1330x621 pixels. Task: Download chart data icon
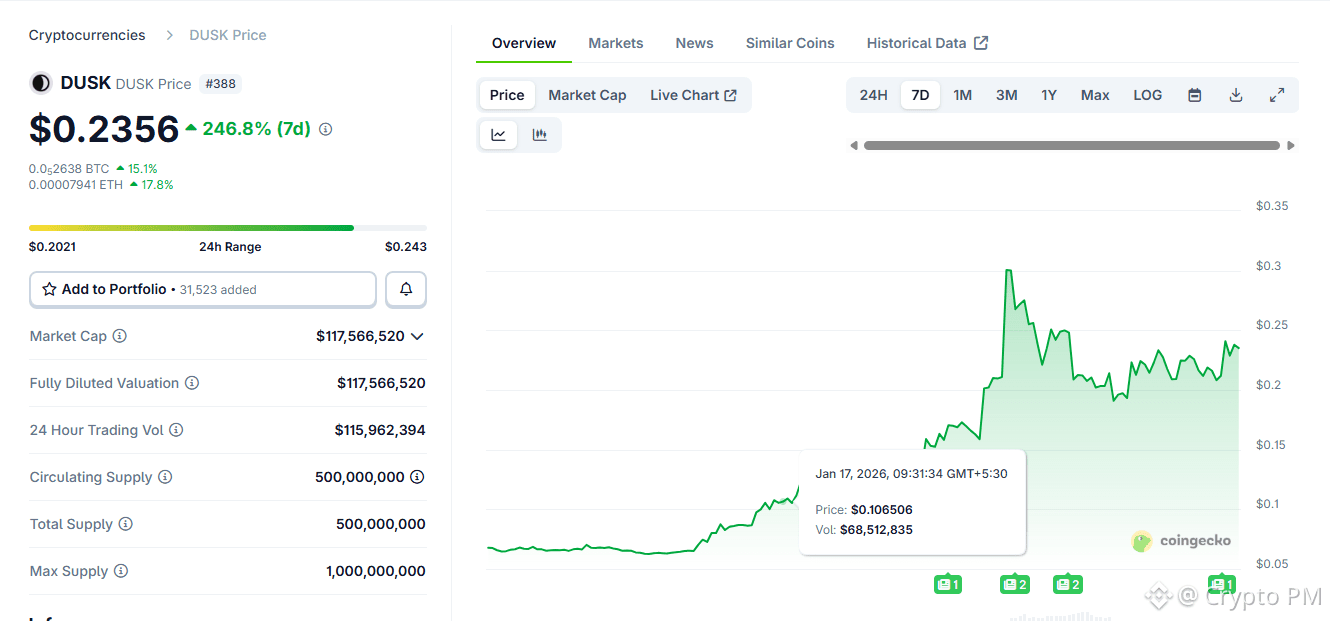[x=1236, y=95]
